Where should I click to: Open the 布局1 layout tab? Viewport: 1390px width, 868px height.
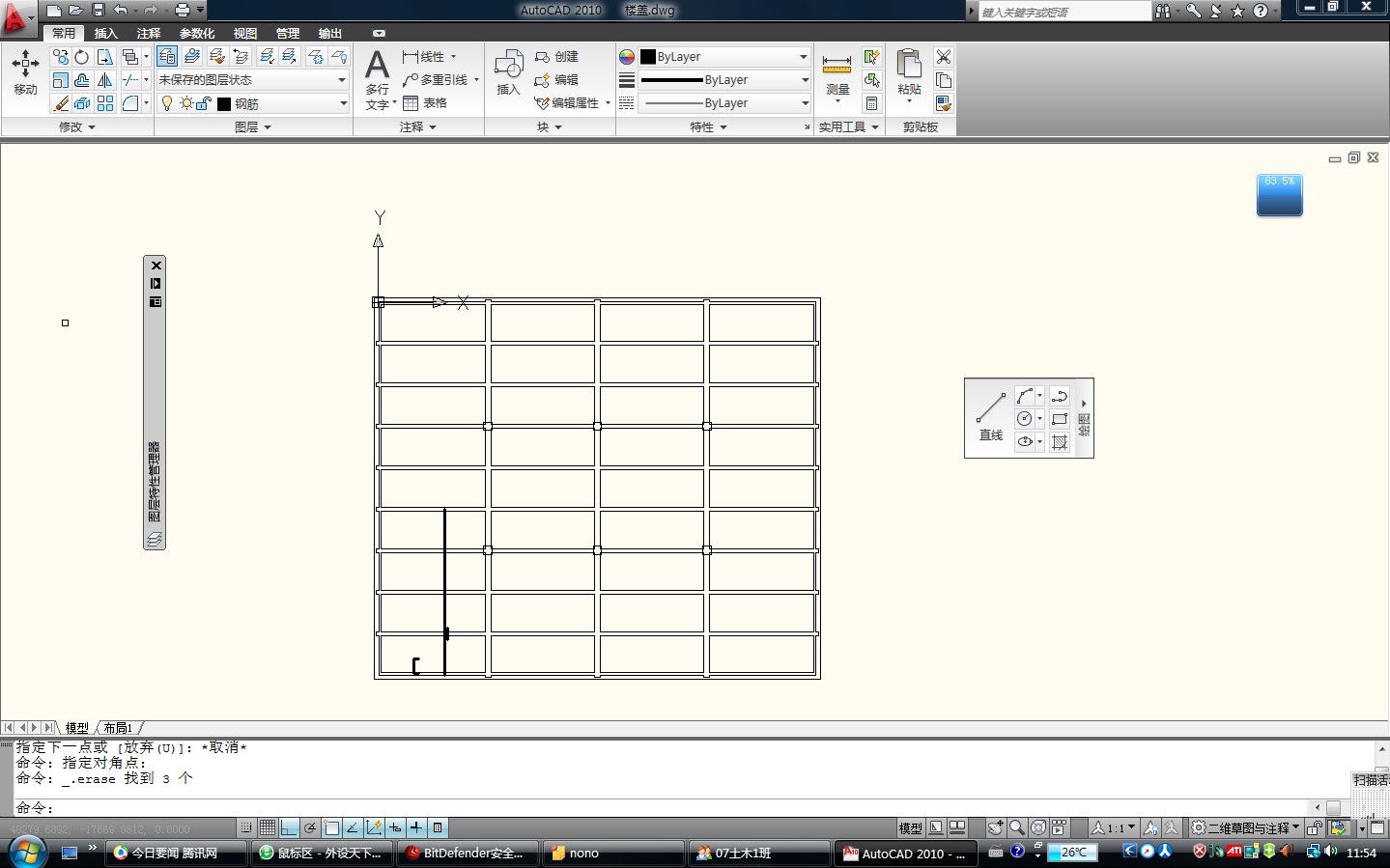tap(118, 728)
